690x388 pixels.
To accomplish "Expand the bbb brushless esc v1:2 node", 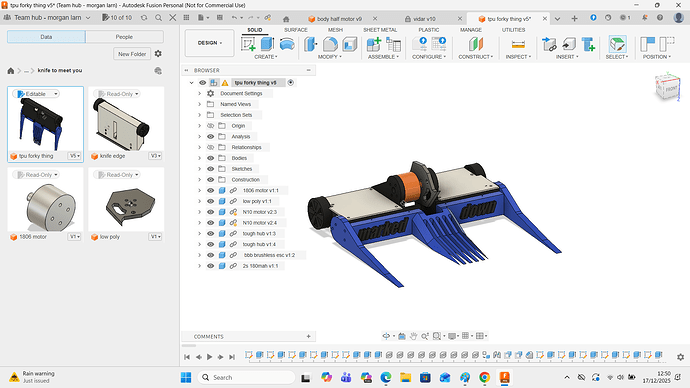I will (x=199, y=255).
